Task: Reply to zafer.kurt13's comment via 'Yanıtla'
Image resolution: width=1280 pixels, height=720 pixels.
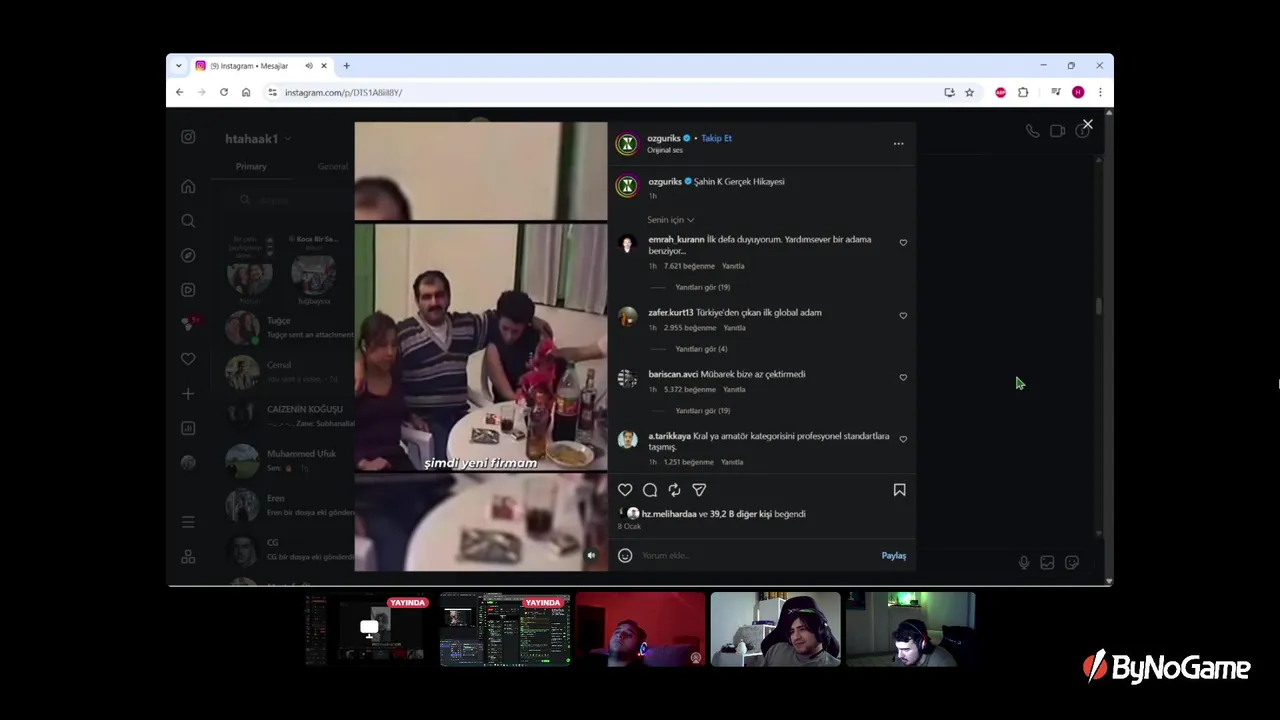Action: click(x=734, y=328)
